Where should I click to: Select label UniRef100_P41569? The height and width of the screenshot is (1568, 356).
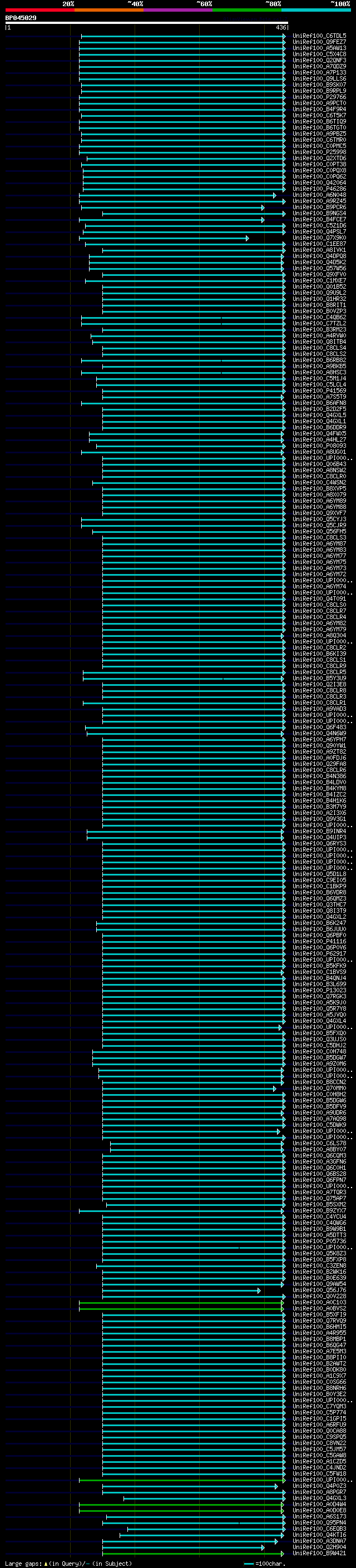point(319,391)
